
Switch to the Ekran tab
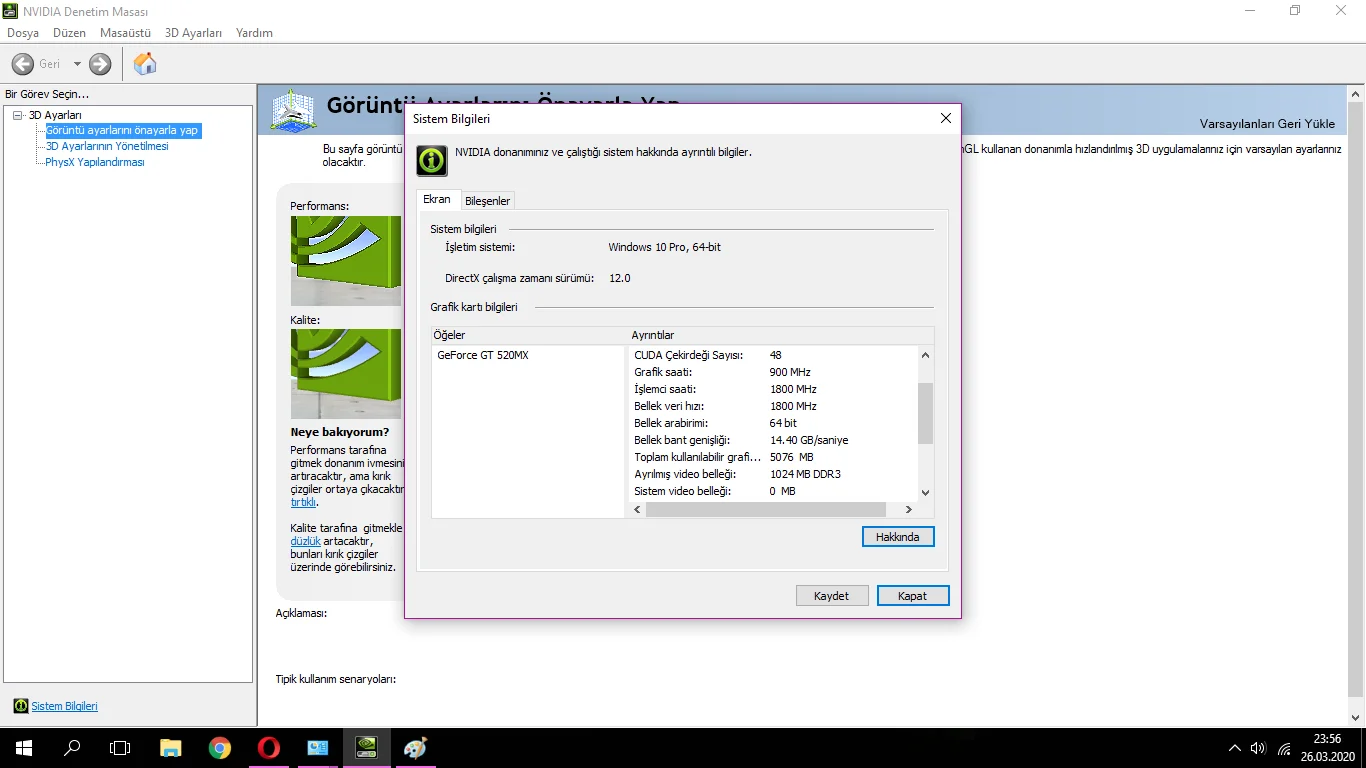(437, 200)
